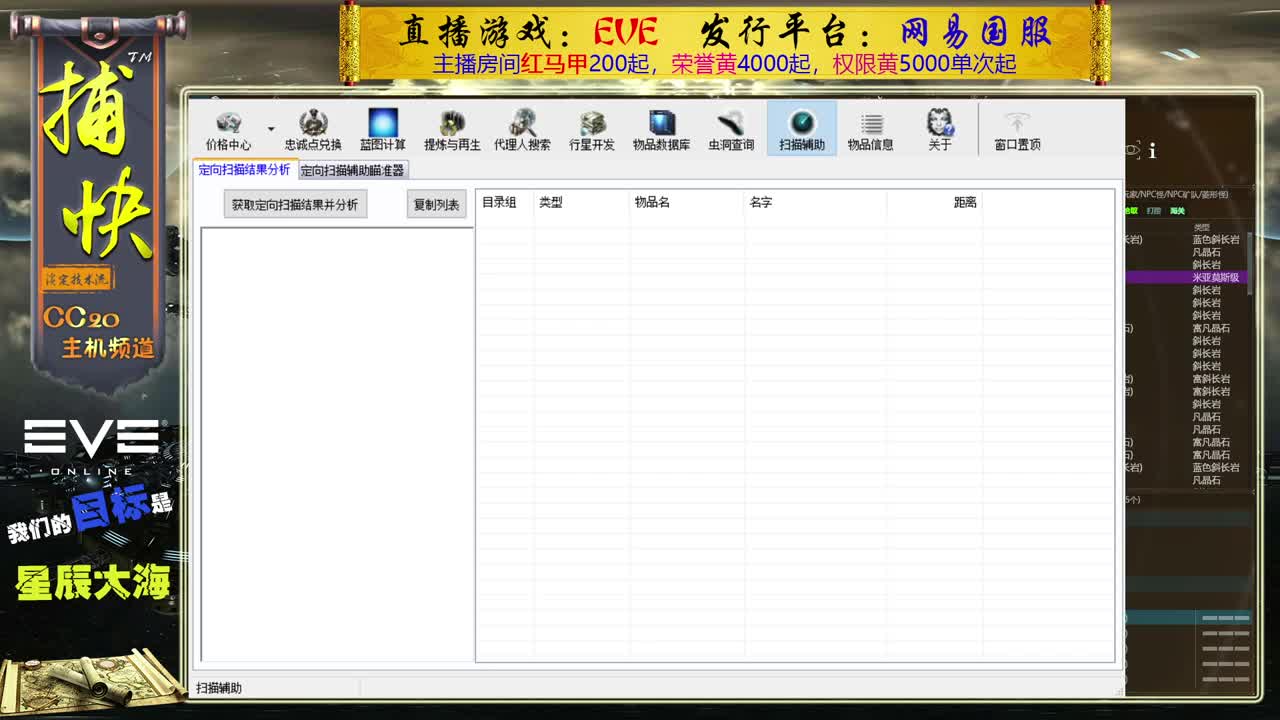1280x720 pixels.
Task: Click the 复制列表 copy list button
Action: [x=436, y=204]
